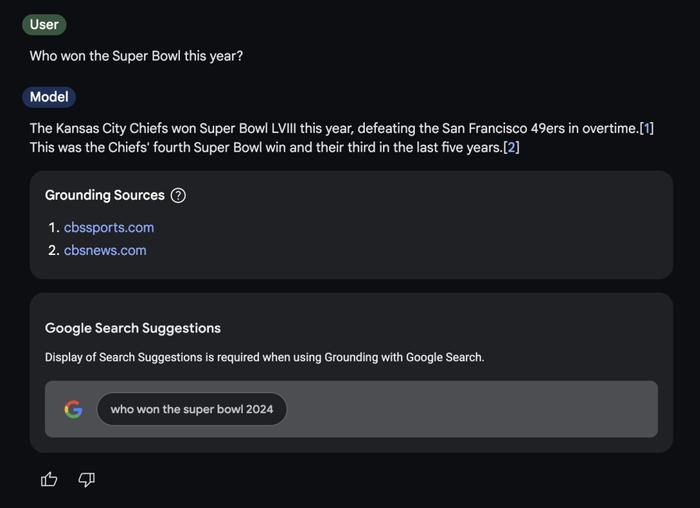
Task: Open citation [1] in the response
Action: 646,128
